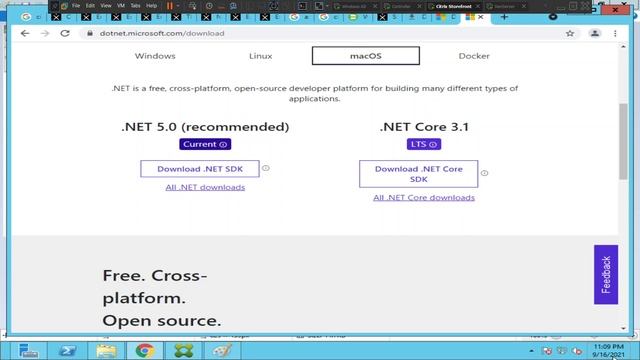Click the padlock site info icon
This screenshot has height=360, width=640.
90,33
